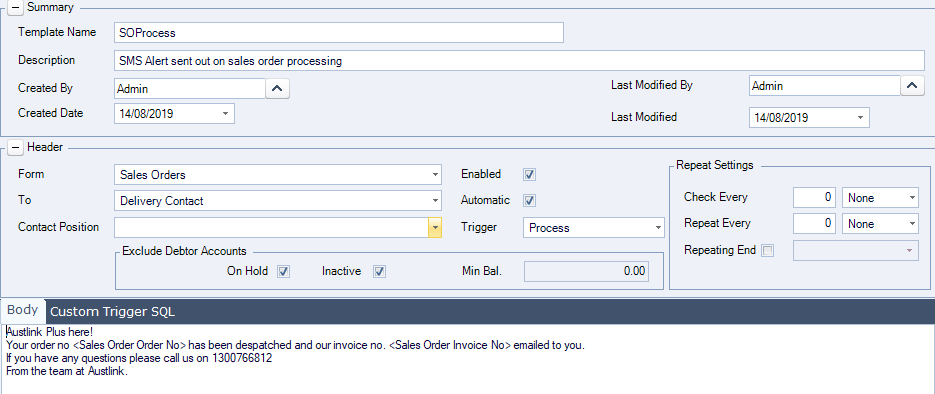Switch to the Custom Trigger SQL tab
The height and width of the screenshot is (394, 935).
pos(113,312)
